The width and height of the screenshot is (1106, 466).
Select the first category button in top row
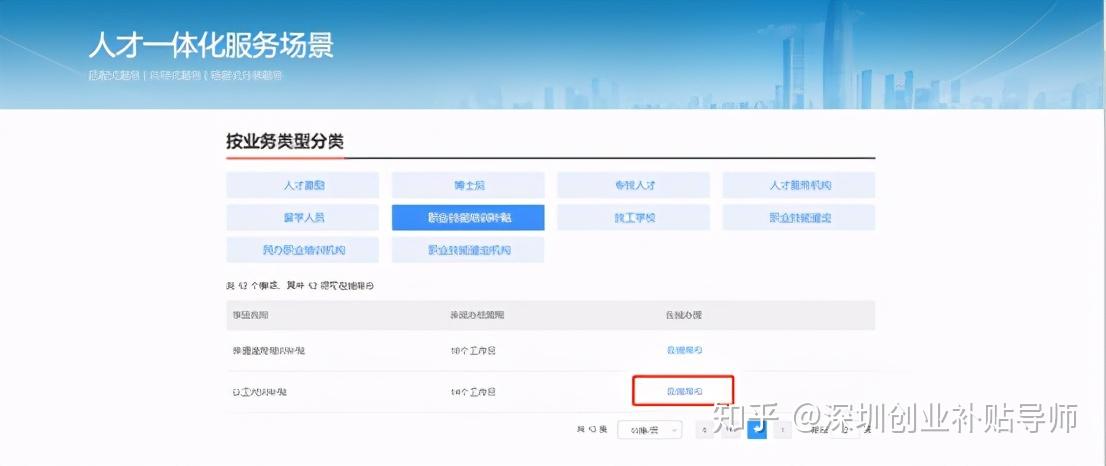pos(303,185)
